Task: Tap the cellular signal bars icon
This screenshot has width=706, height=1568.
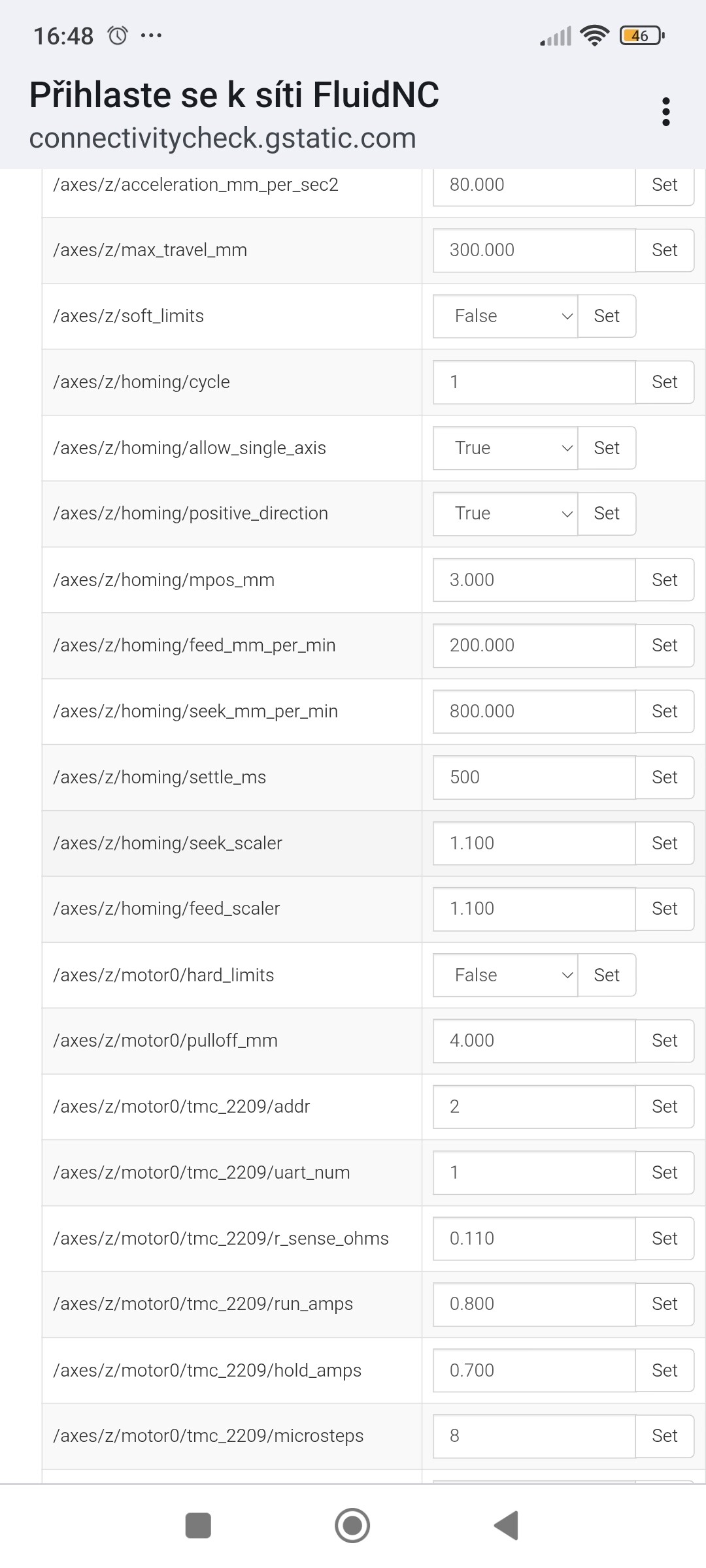Action: [556, 36]
